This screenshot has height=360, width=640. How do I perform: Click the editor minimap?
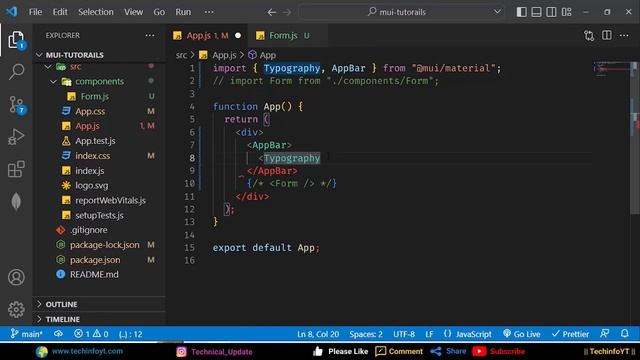[x=611, y=70]
